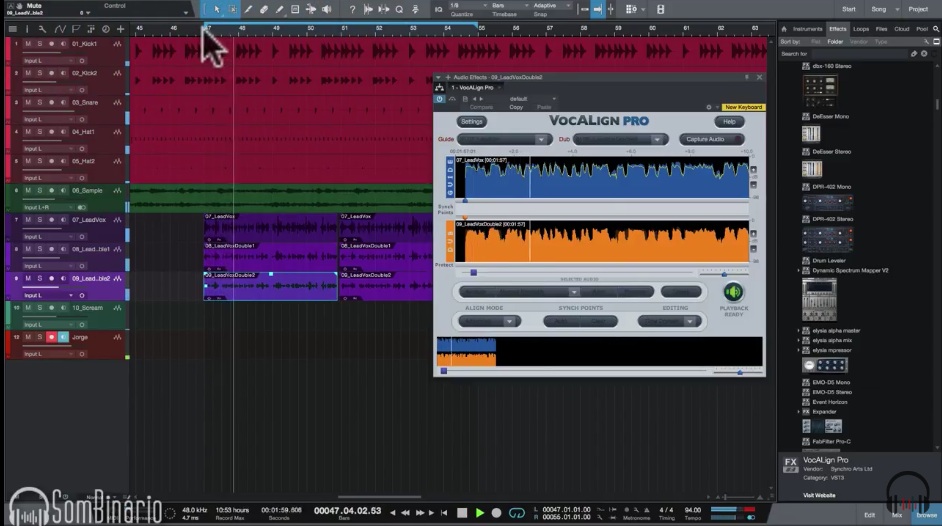Select the Listen speaker tool
Image resolution: width=942 pixels, height=526 pixels.
(326, 9)
